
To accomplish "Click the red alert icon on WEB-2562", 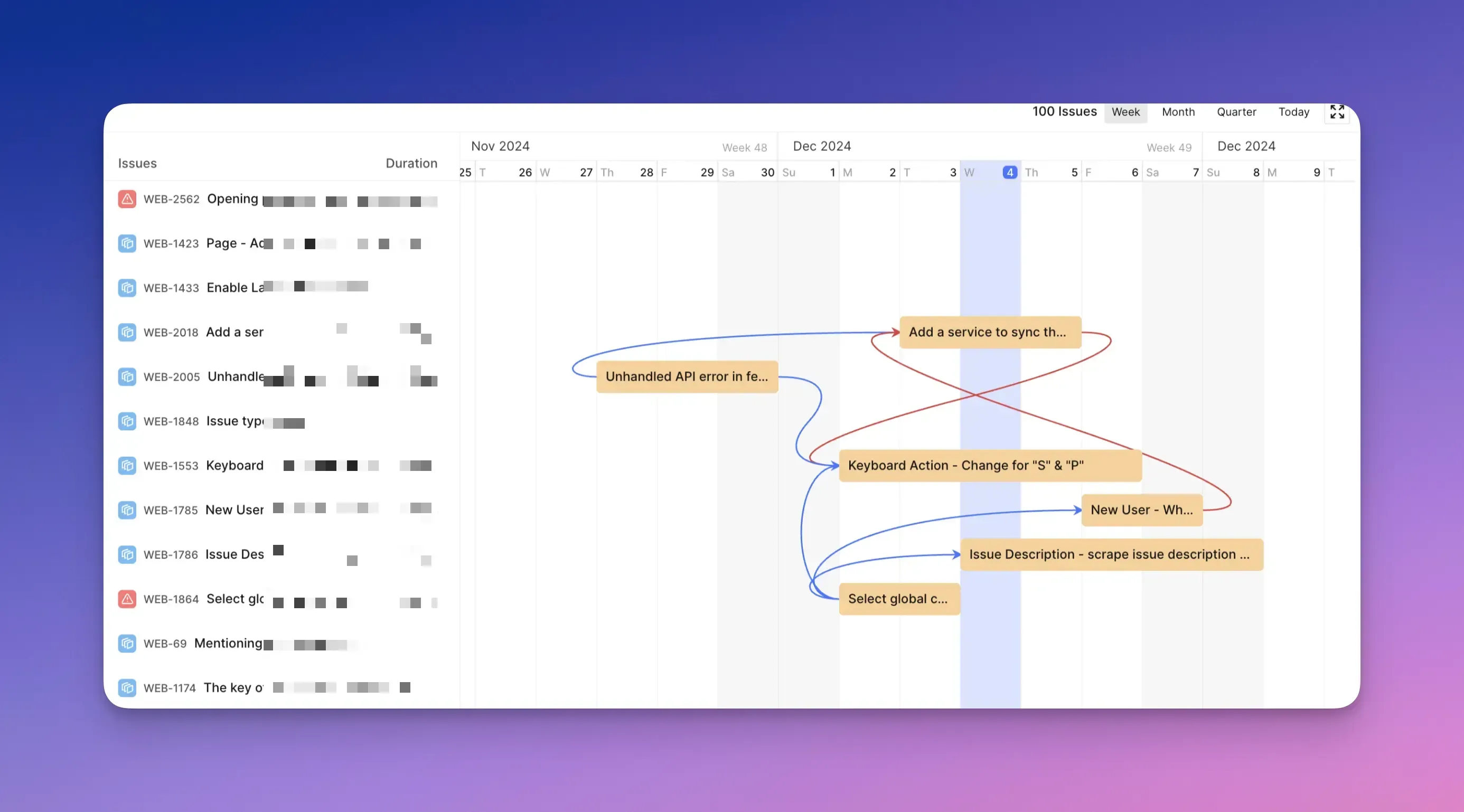I will coord(127,200).
